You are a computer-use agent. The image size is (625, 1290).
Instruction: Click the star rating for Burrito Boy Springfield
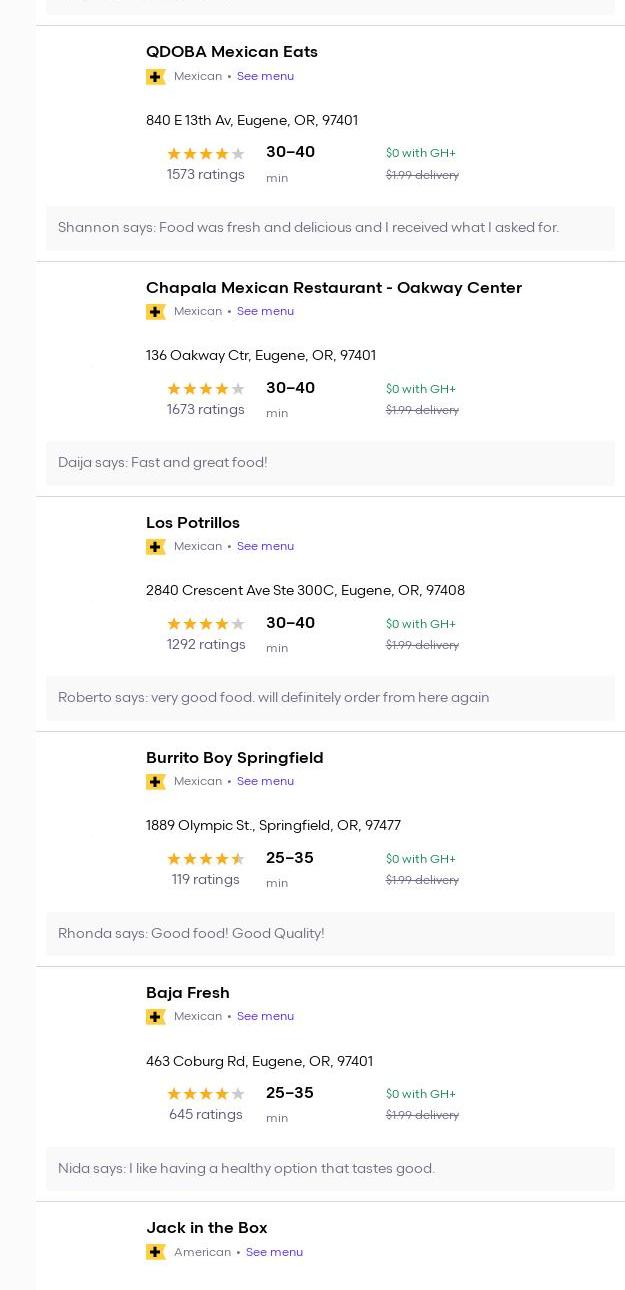(x=205, y=859)
